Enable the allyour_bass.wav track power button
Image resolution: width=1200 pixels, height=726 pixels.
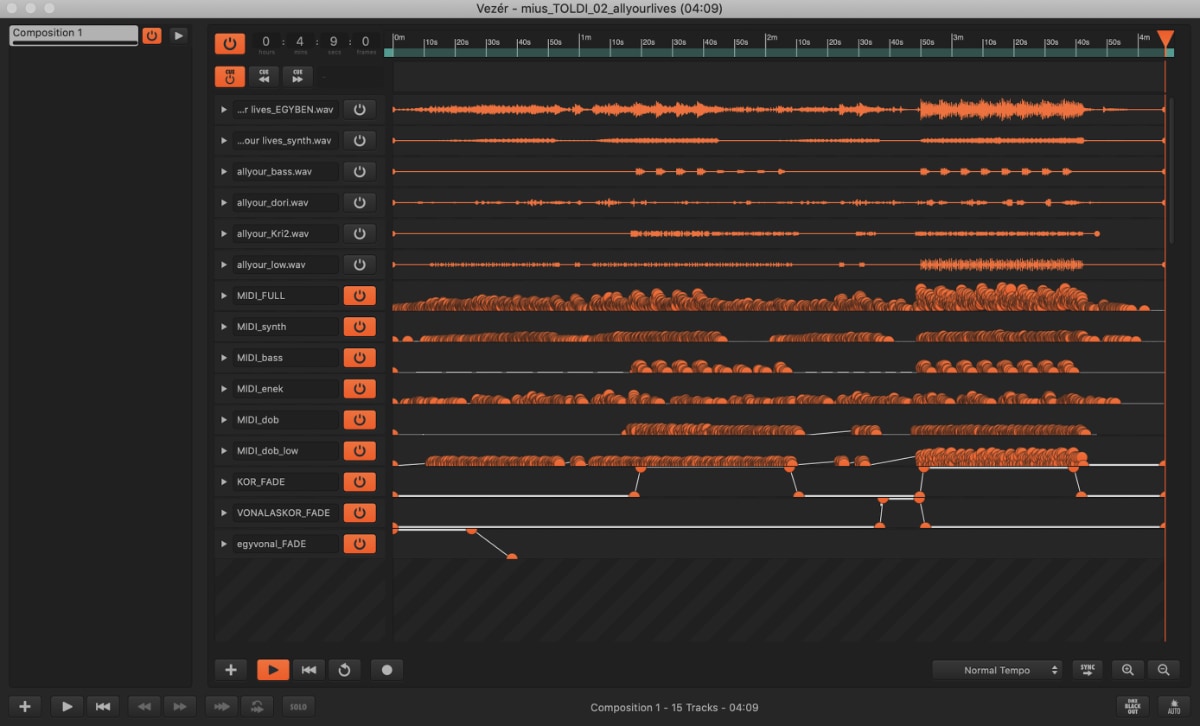click(x=359, y=171)
